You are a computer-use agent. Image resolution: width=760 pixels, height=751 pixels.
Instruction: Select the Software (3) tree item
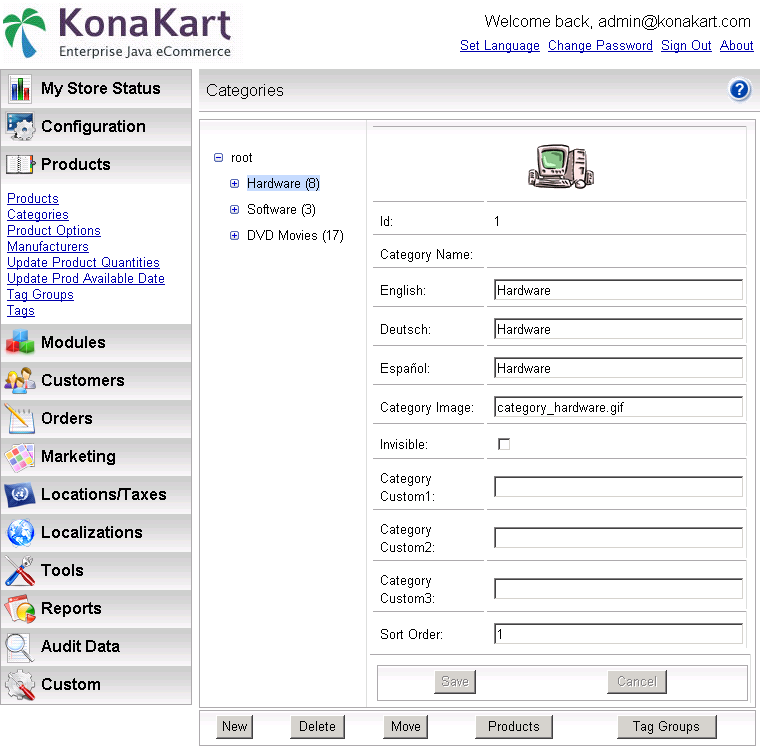282,209
